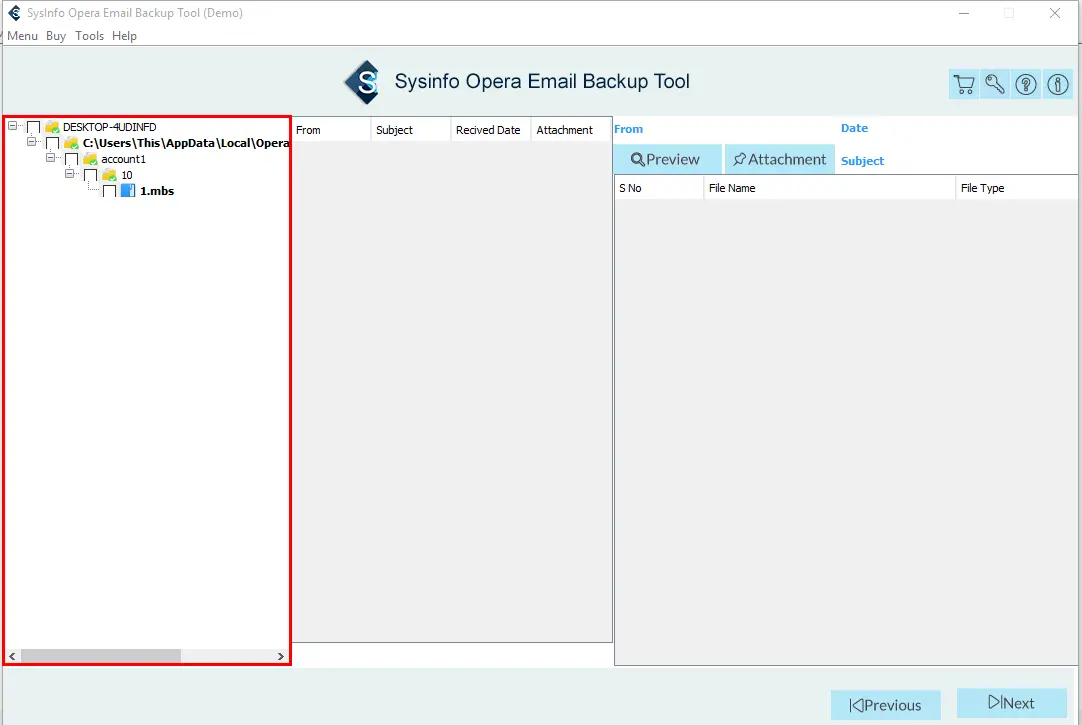Collapse the DESKTOP-4UDINFD tree node
The image size is (1082, 725).
point(12,126)
